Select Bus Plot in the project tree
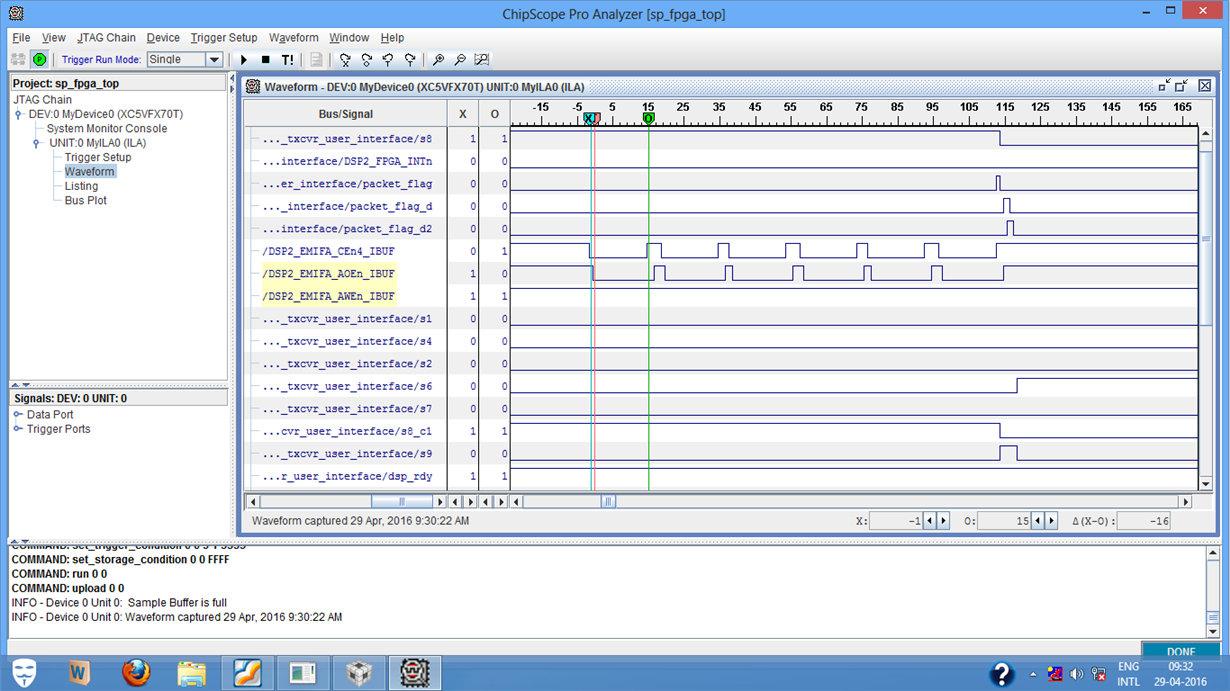 [x=86, y=201]
